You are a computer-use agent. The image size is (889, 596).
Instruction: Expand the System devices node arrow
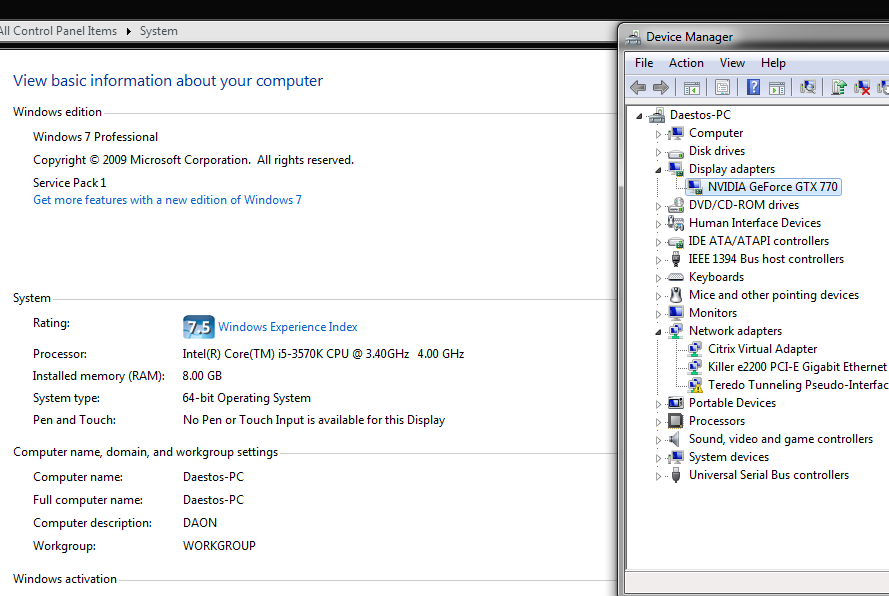pyautogui.click(x=658, y=459)
